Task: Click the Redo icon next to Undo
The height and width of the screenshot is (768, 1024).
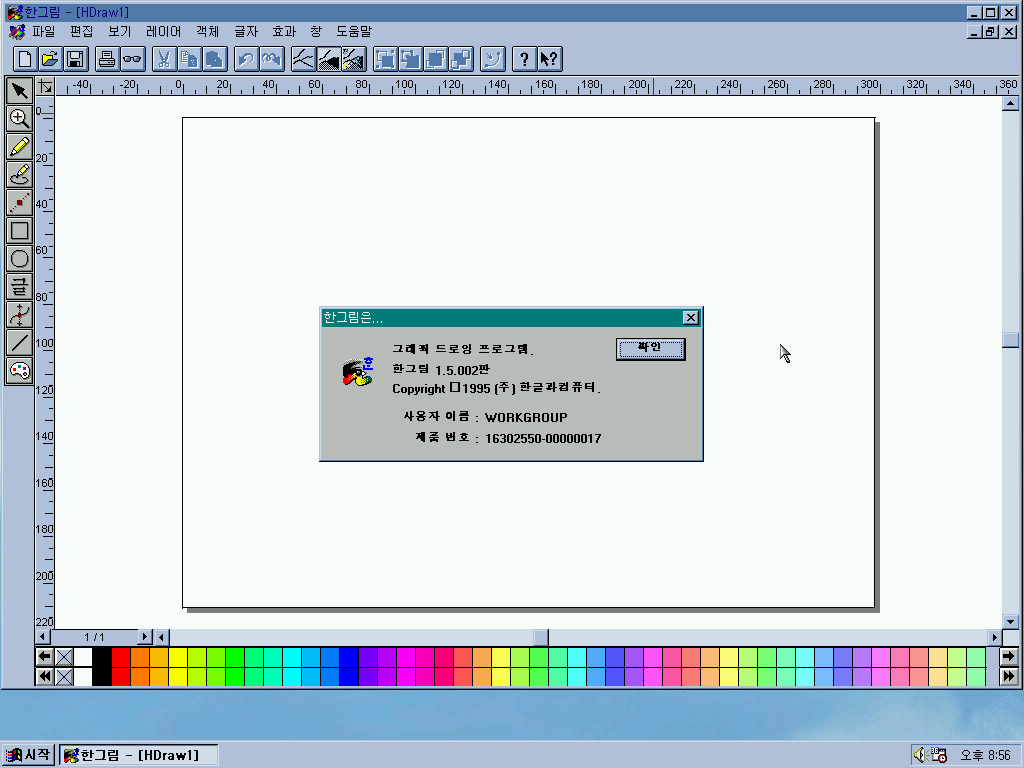Action: pyautogui.click(x=272, y=59)
